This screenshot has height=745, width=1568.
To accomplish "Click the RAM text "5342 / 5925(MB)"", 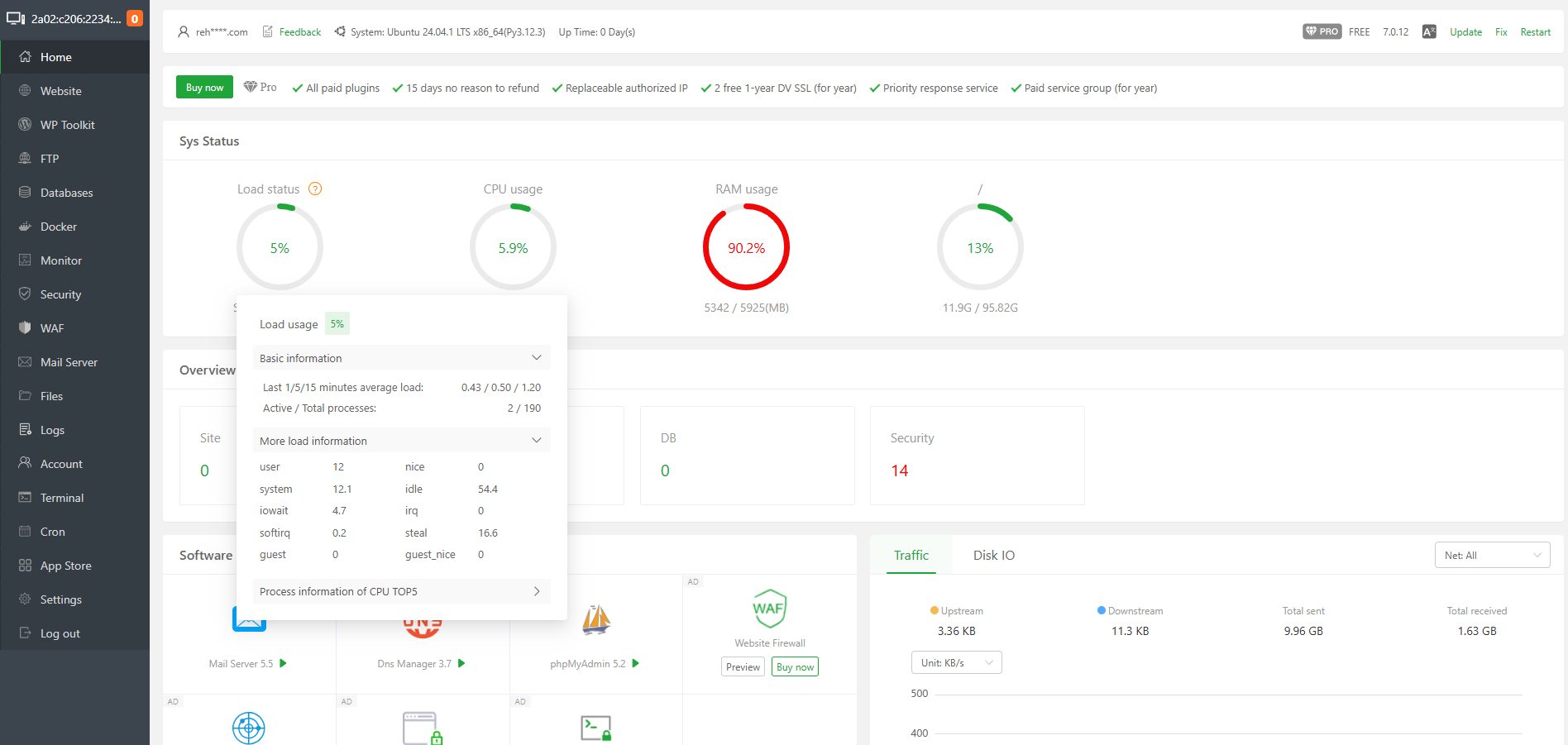I will pos(746,308).
